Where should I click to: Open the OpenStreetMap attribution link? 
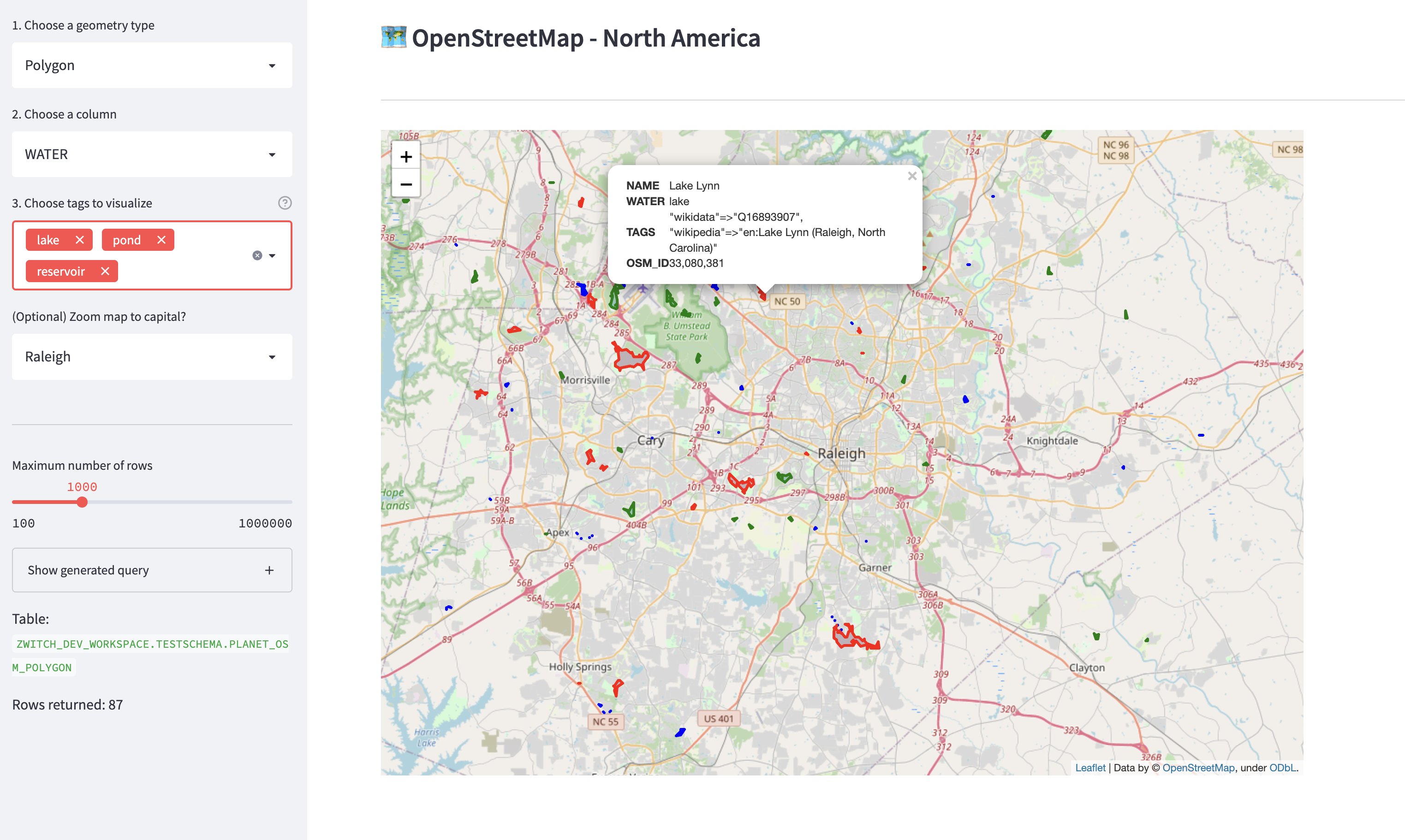tap(1198, 768)
